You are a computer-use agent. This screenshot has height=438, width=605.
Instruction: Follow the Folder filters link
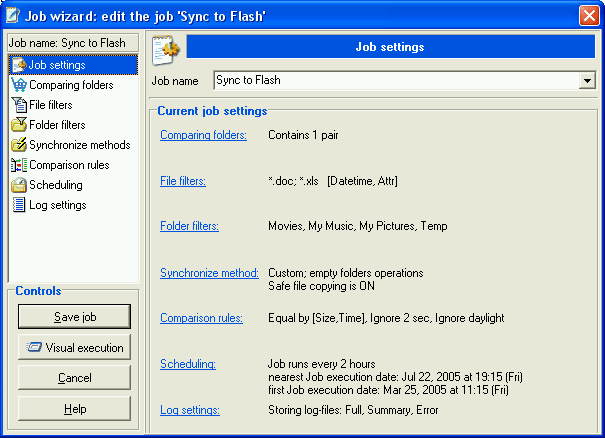(189, 226)
